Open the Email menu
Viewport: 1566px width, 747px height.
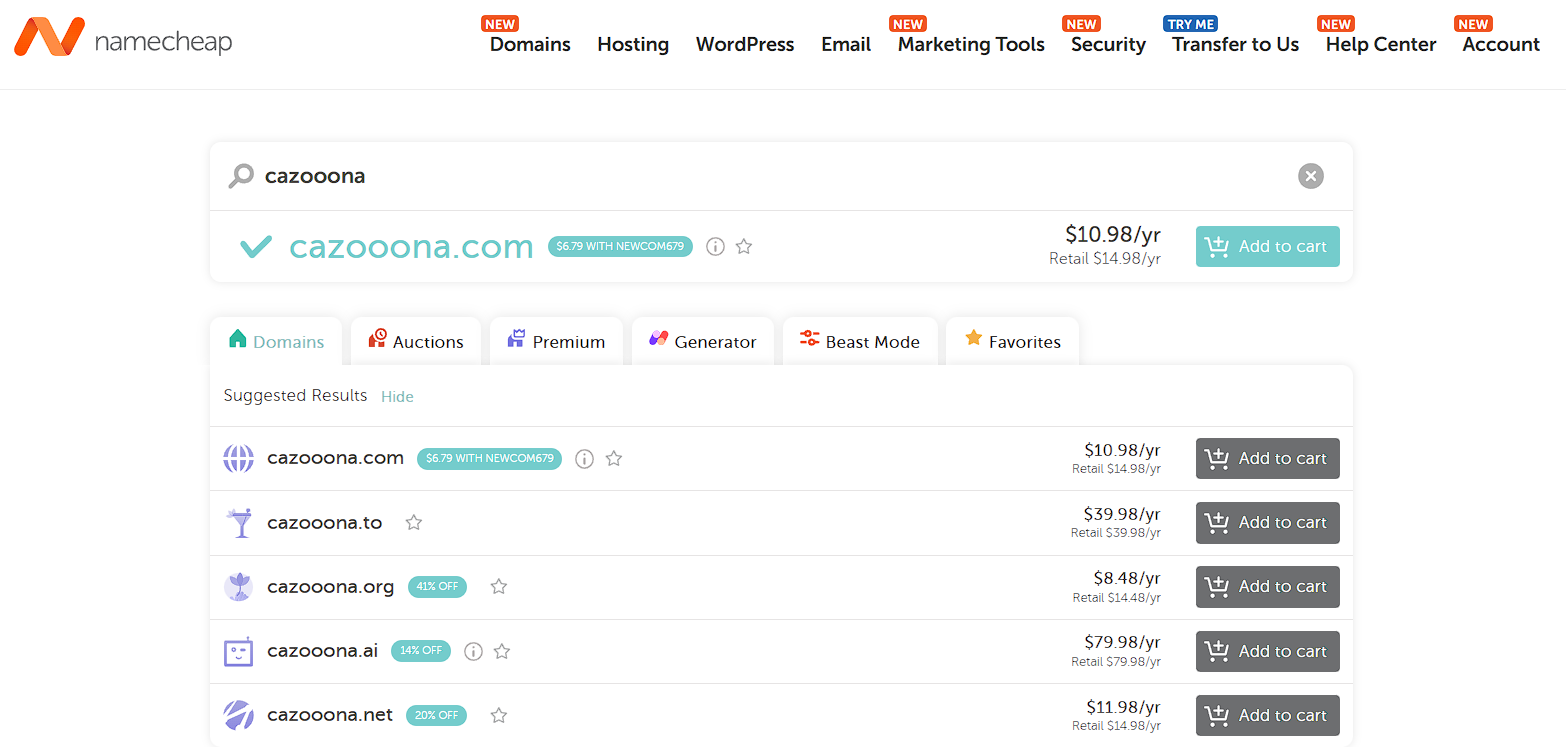click(846, 44)
